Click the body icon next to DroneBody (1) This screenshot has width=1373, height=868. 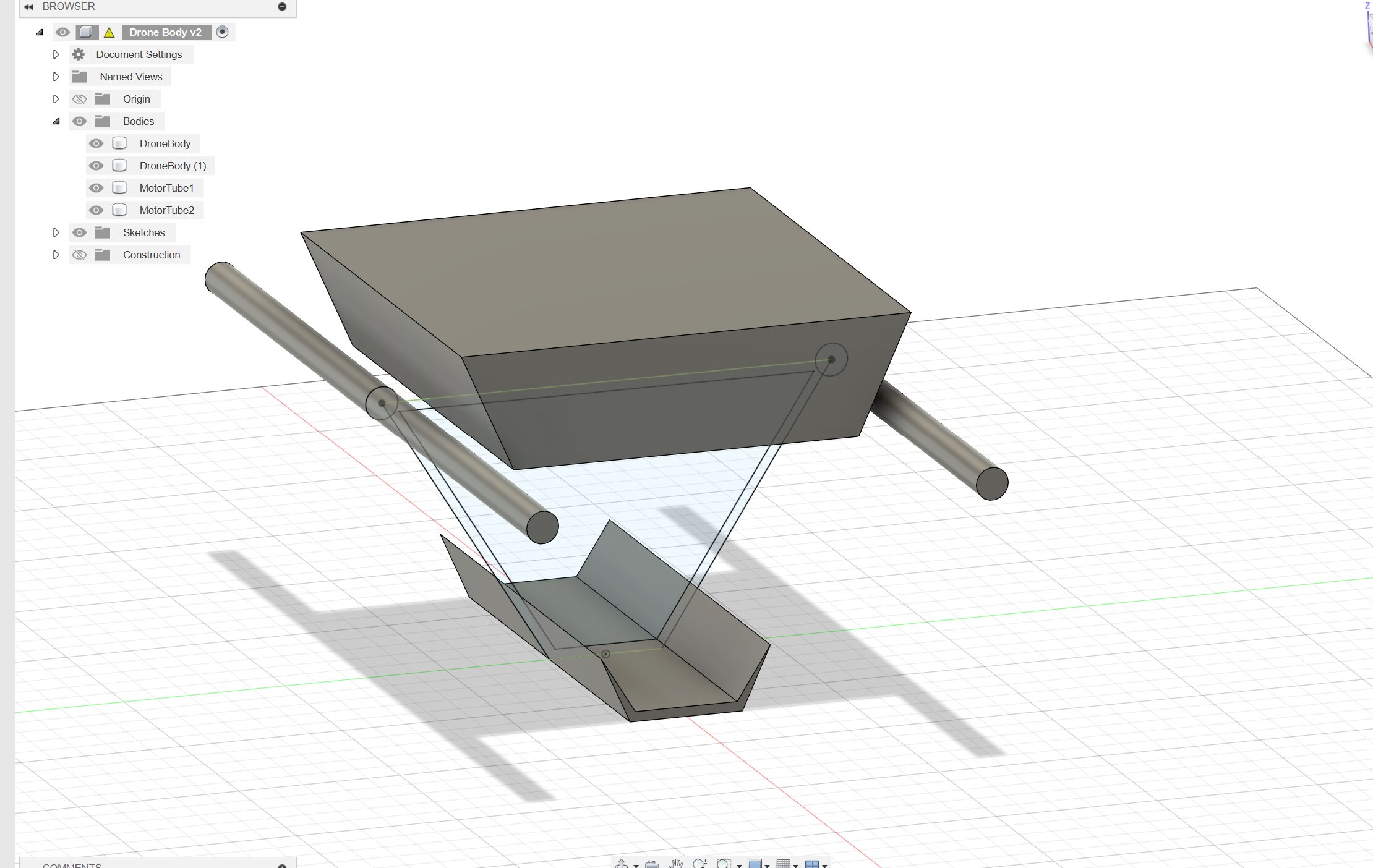pos(119,166)
